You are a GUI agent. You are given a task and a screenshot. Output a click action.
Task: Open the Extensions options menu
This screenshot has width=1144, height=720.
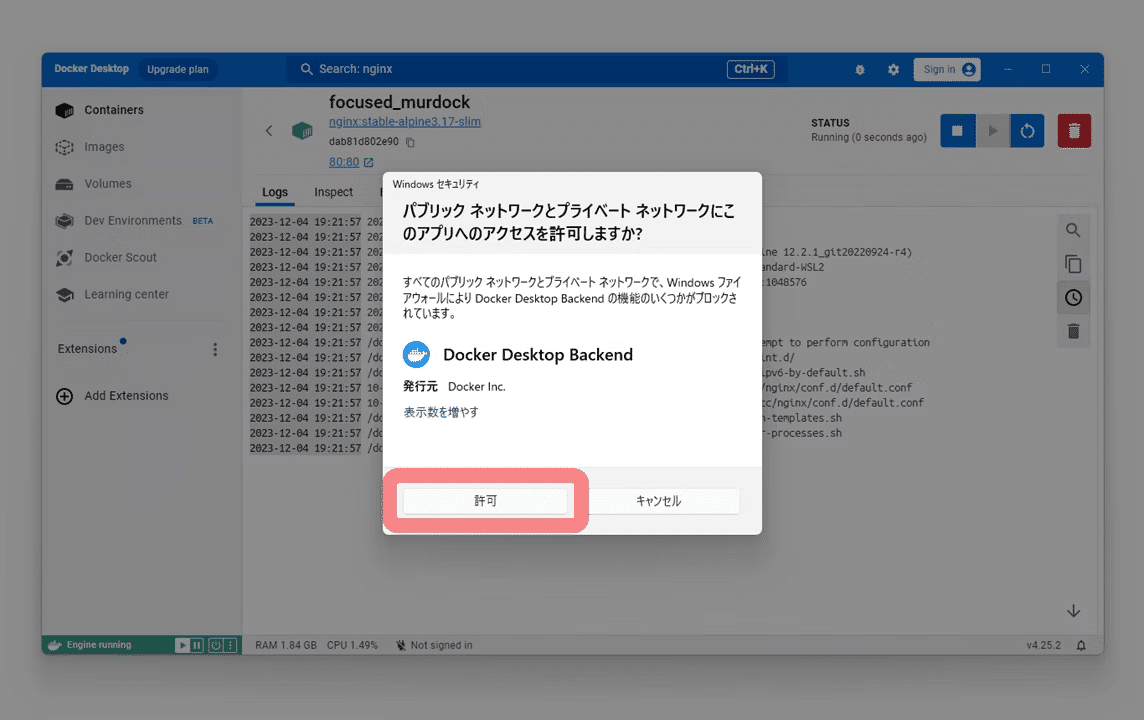(x=214, y=349)
